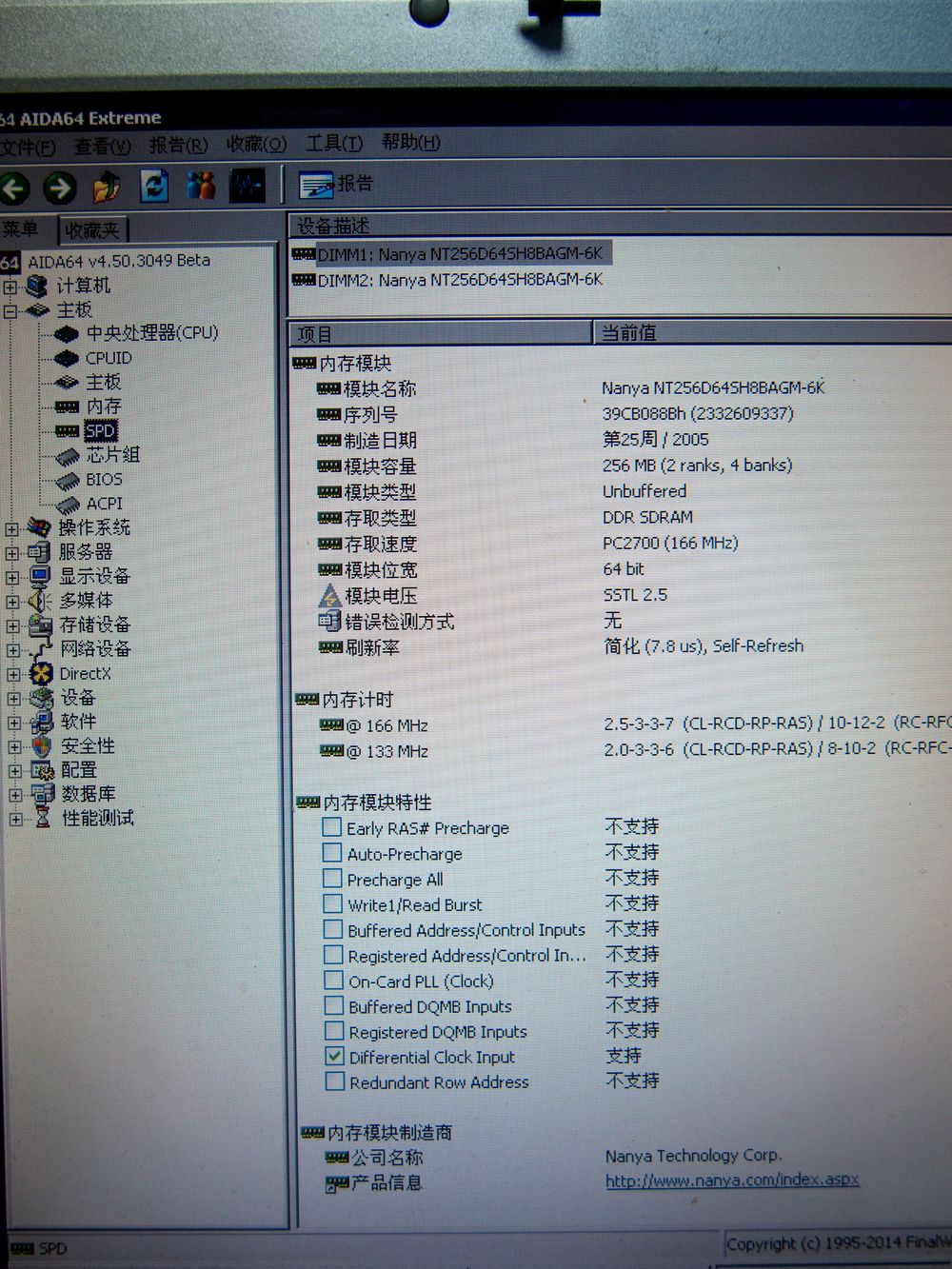The height and width of the screenshot is (1269, 952).
Task: Click the 服务器 tree icon
Action: tap(39, 552)
